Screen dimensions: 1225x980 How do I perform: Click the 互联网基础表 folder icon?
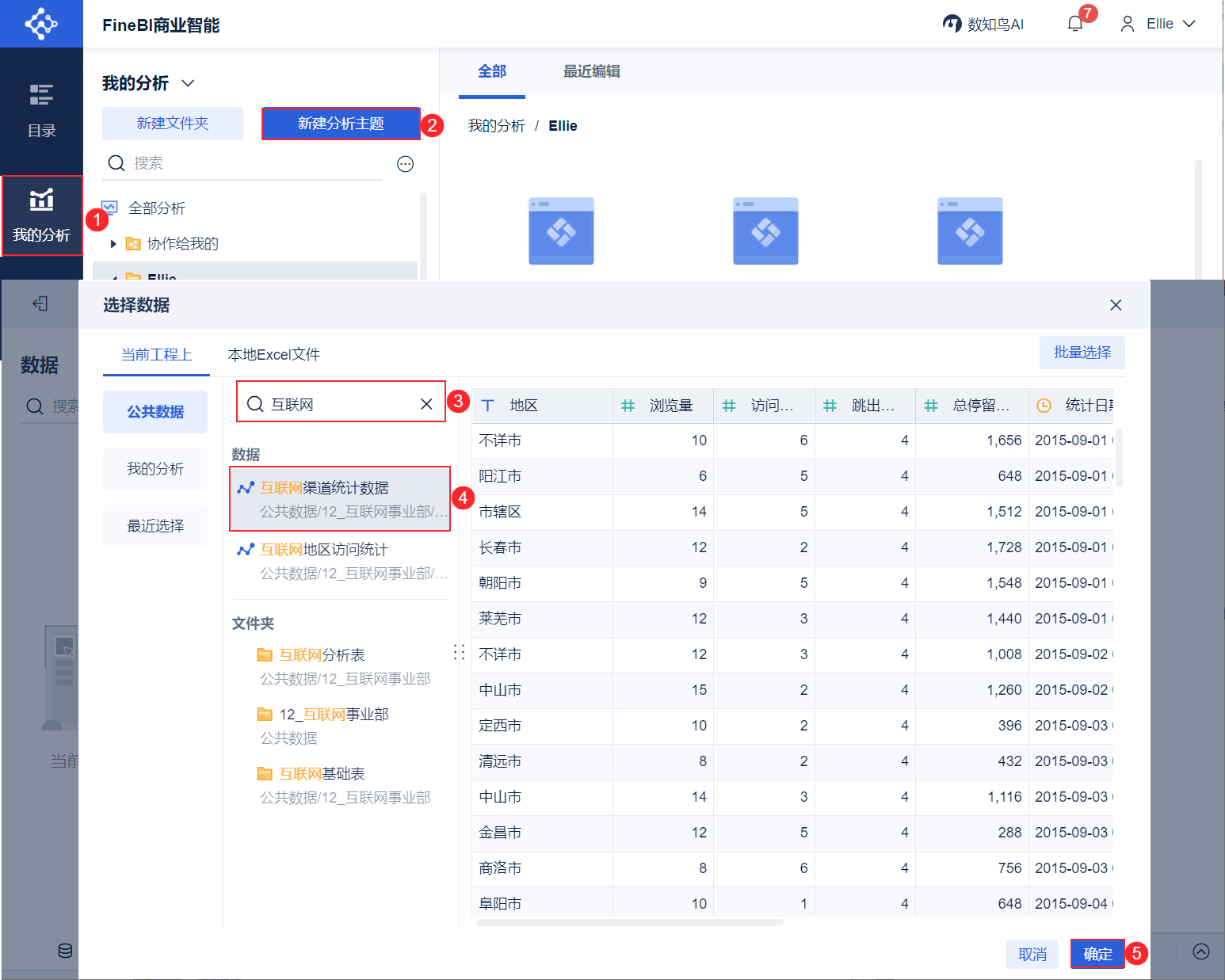(x=265, y=773)
